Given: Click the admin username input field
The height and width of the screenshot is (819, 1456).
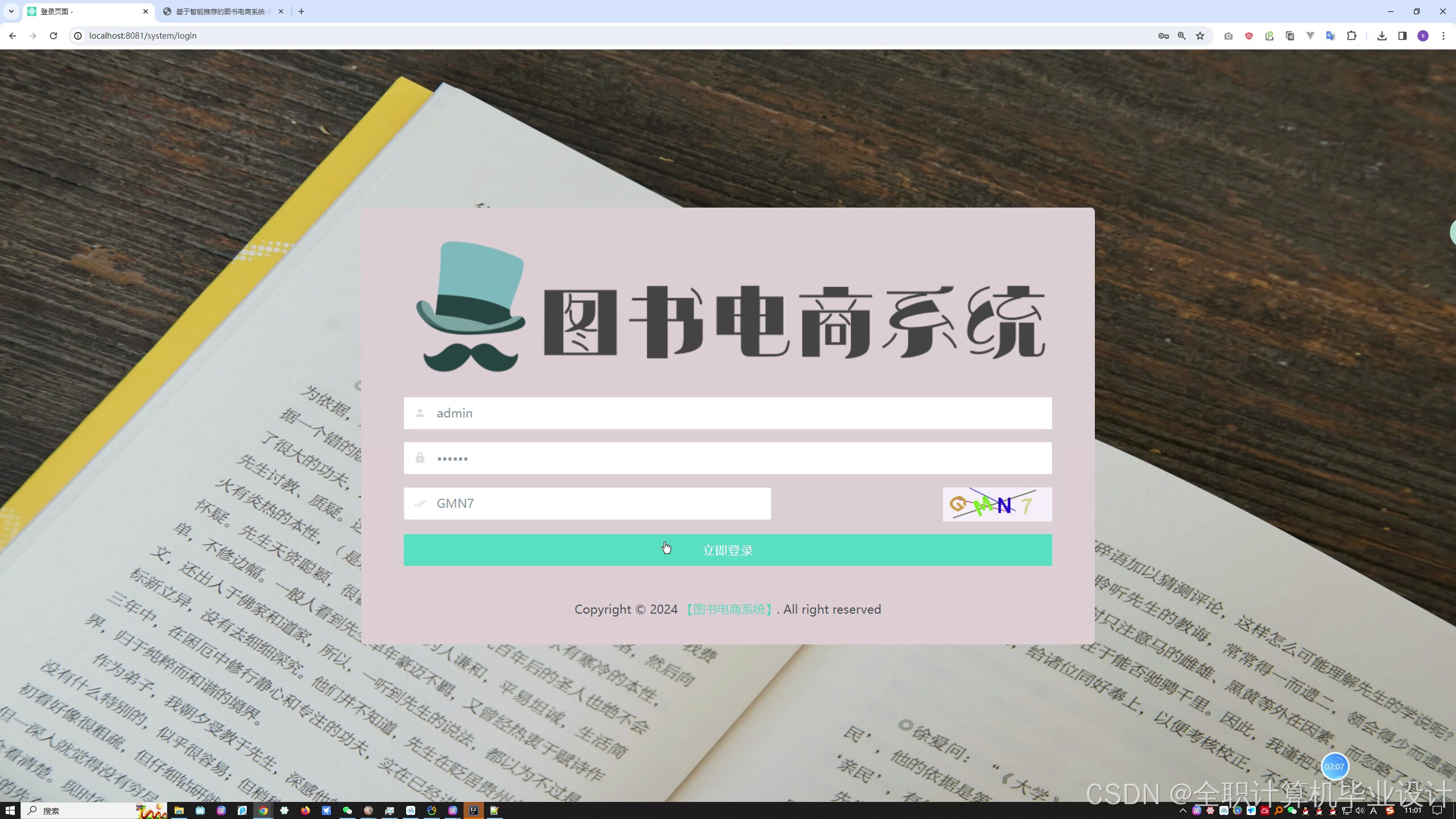Looking at the screenshot, I should [727, 413].
